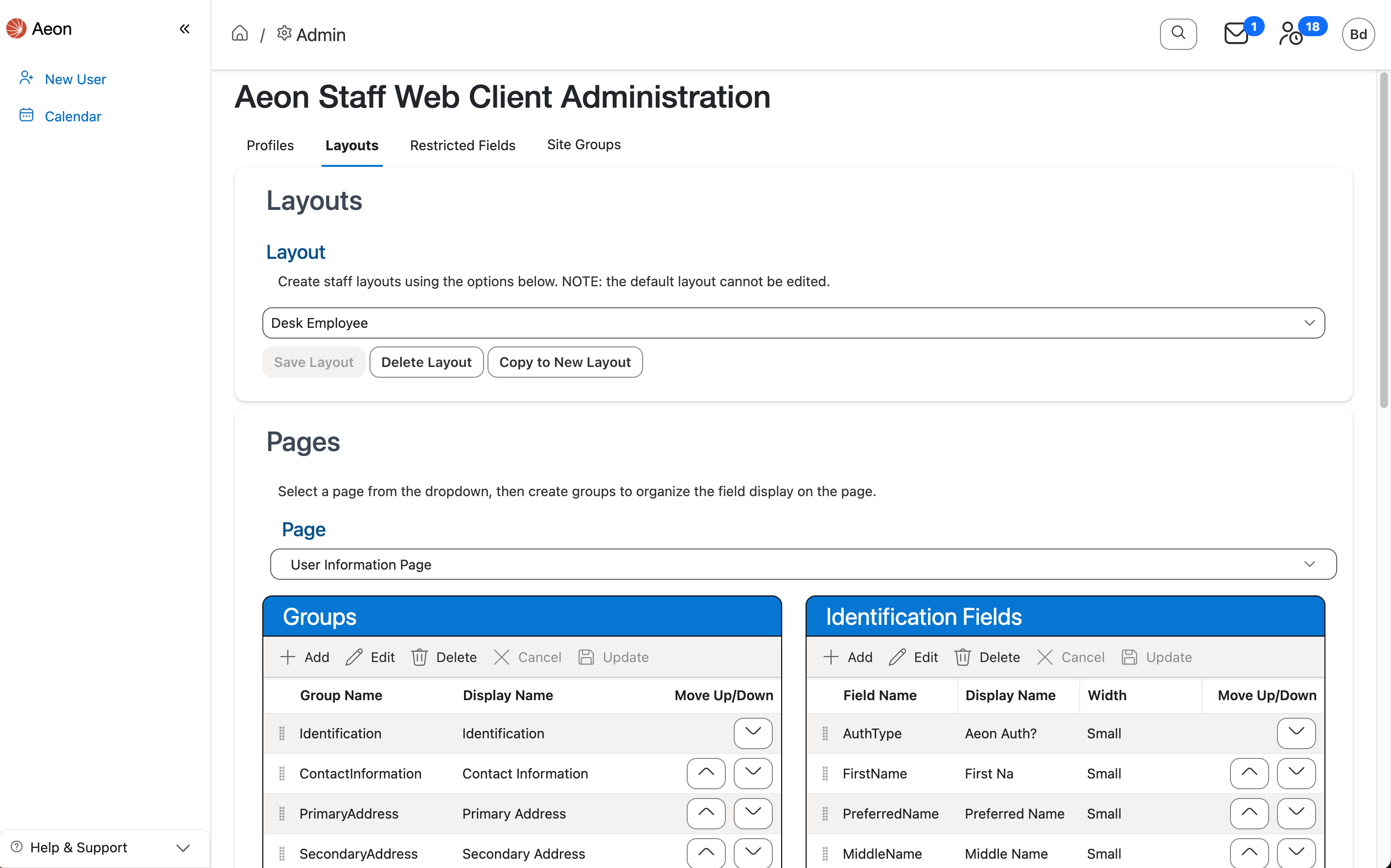Viewport: 1391px width, 868px height.
Task: Click the Bd user avatar
Action: [1358, 34]
